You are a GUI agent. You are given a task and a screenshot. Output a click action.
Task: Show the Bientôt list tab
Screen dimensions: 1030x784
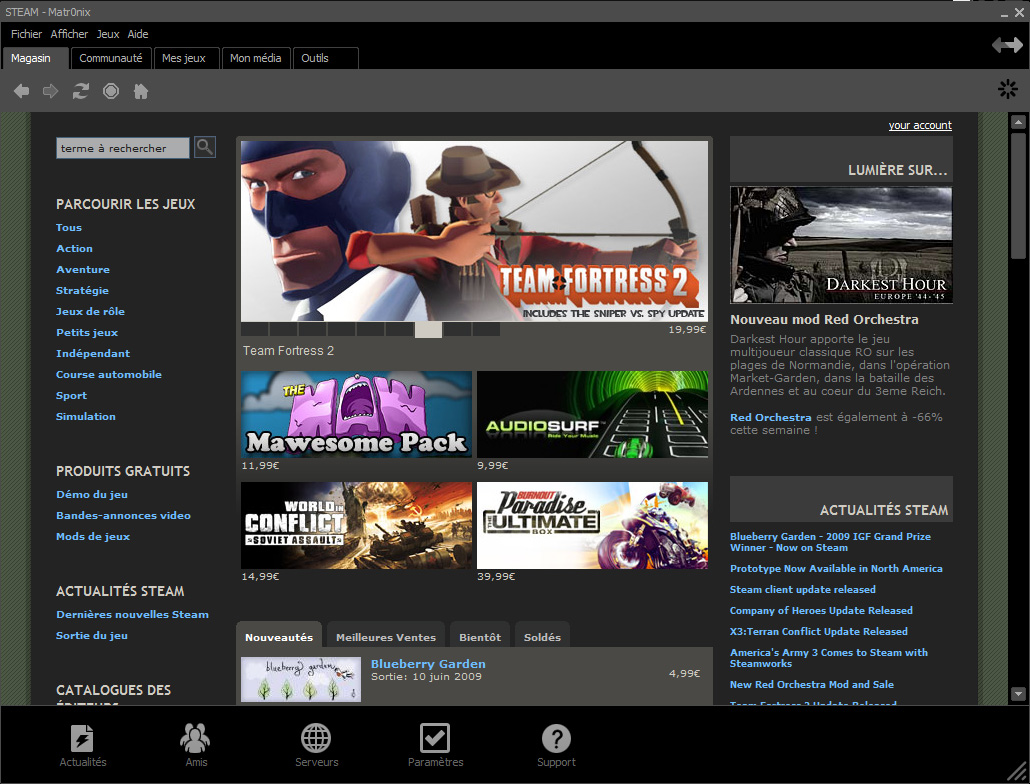[x=480, y=636]
